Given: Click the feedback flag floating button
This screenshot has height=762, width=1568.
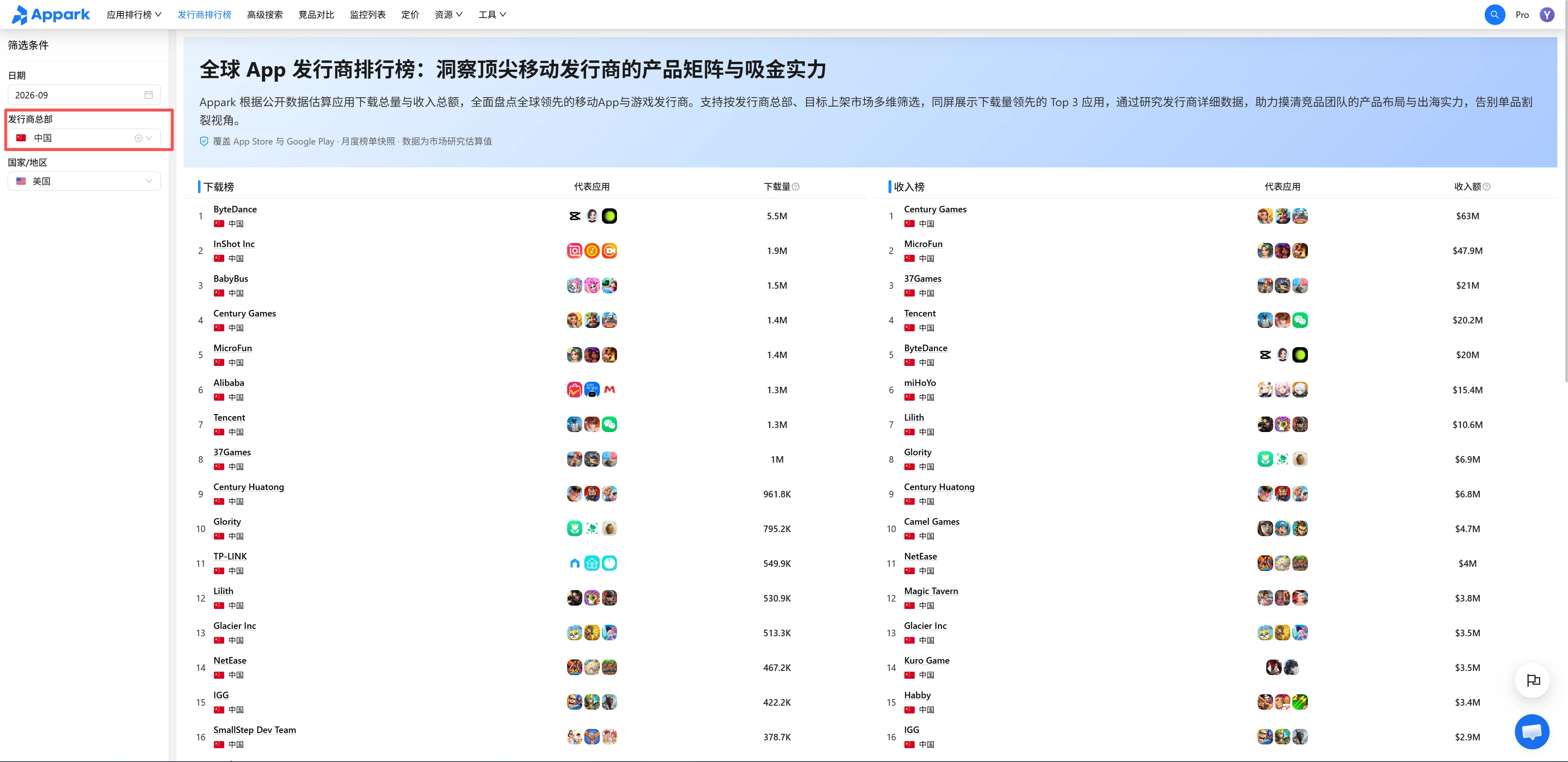Looking at the screenshot, I should point(1532,680).
